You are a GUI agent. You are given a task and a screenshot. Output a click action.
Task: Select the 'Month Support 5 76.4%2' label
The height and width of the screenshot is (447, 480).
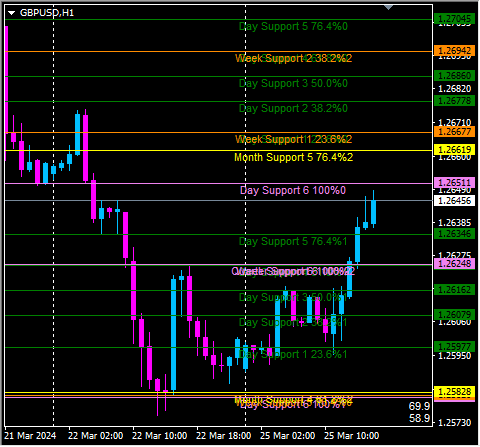293,157
